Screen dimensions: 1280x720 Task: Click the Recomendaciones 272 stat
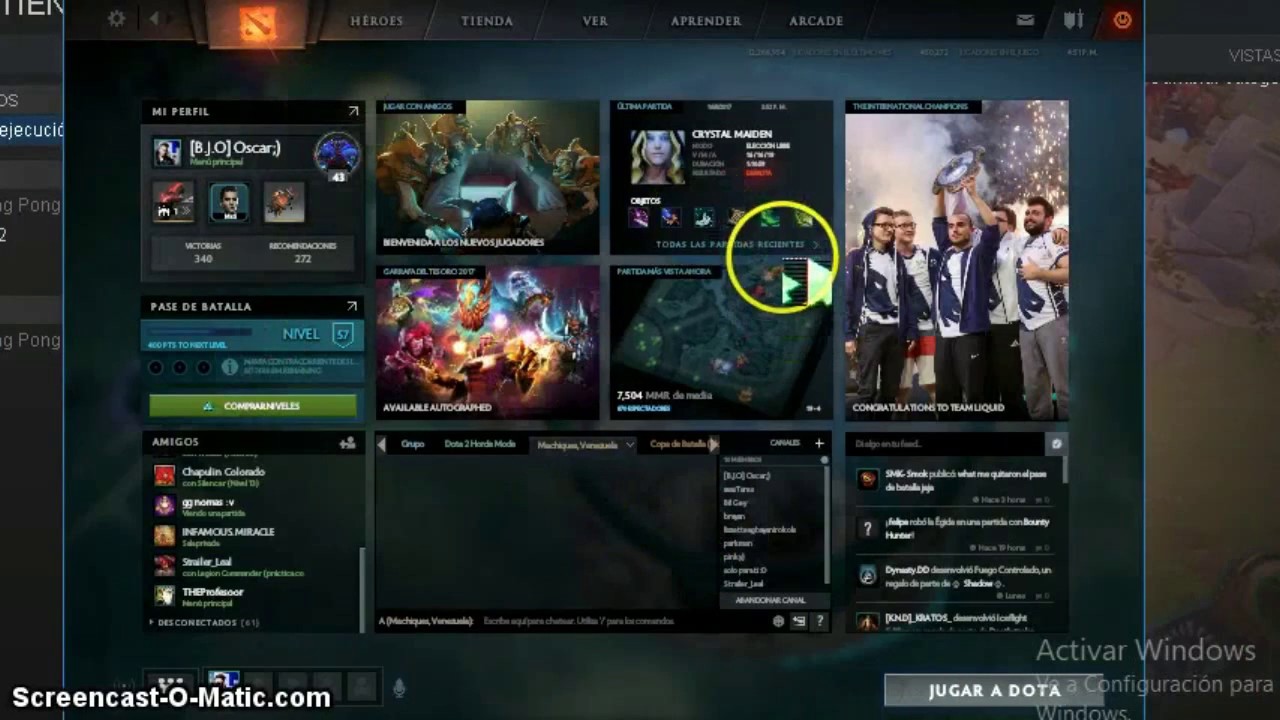point(303,252)
